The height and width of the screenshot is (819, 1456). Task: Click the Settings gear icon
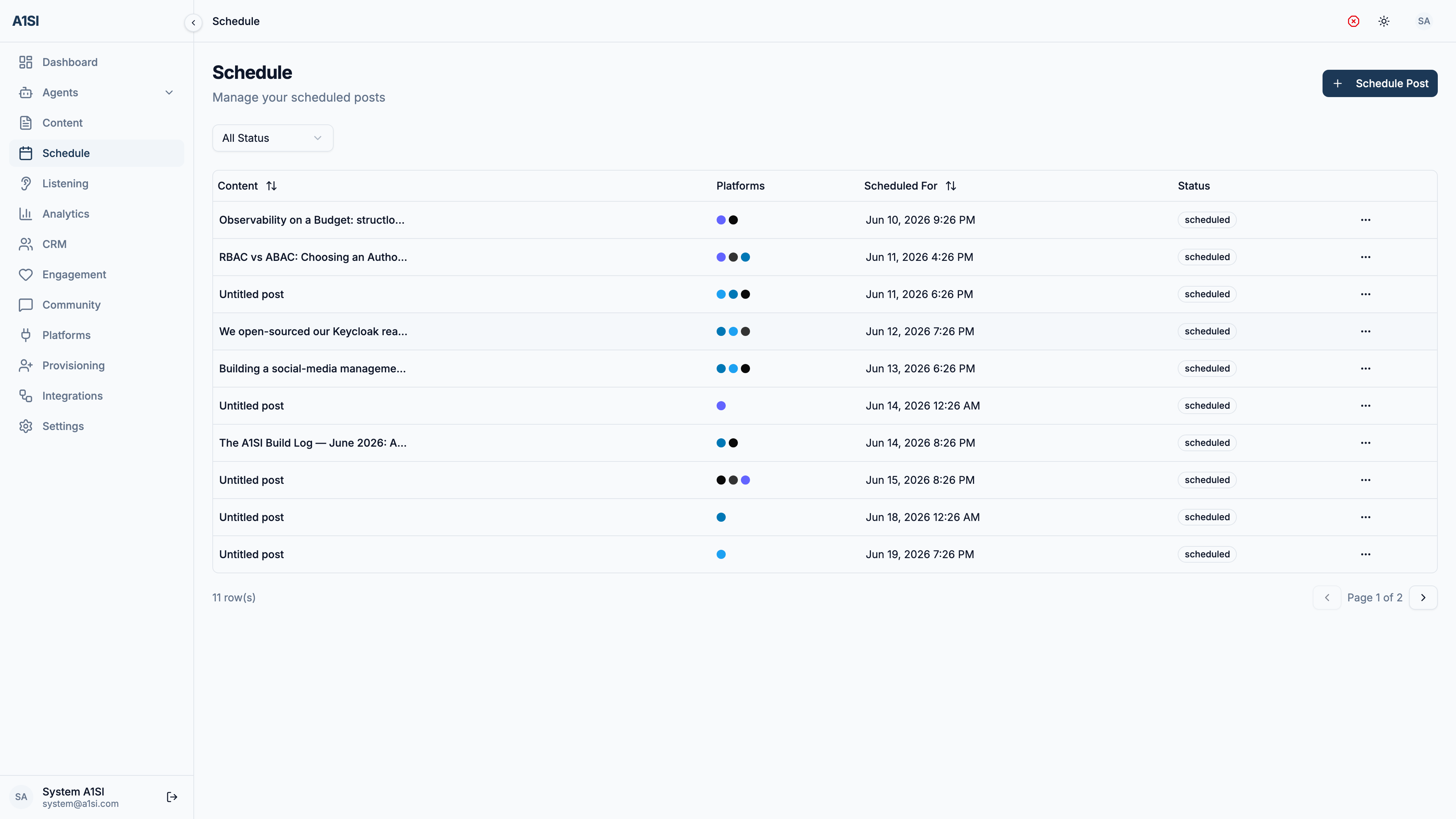(x=25, y=426)
